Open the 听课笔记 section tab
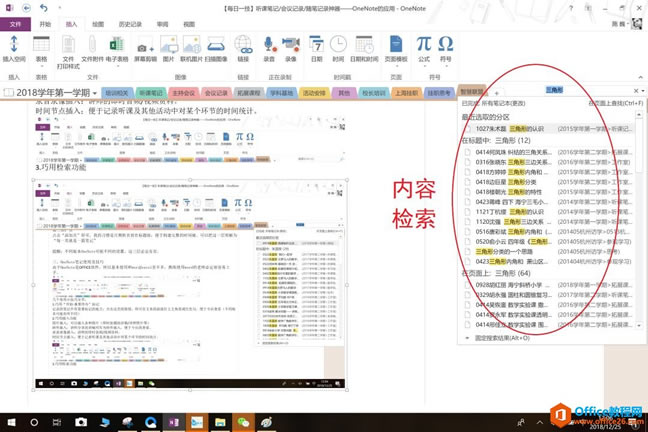This screenshot has width=648, height=432. [x=151, y=93]
